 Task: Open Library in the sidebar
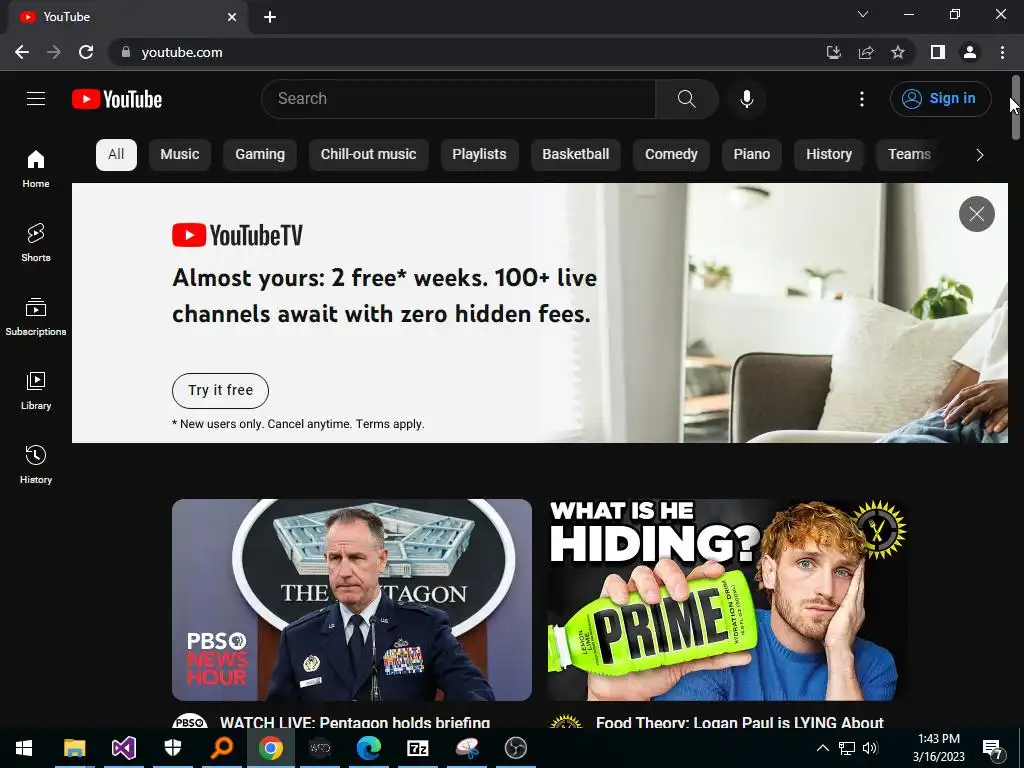click(36, 391)
